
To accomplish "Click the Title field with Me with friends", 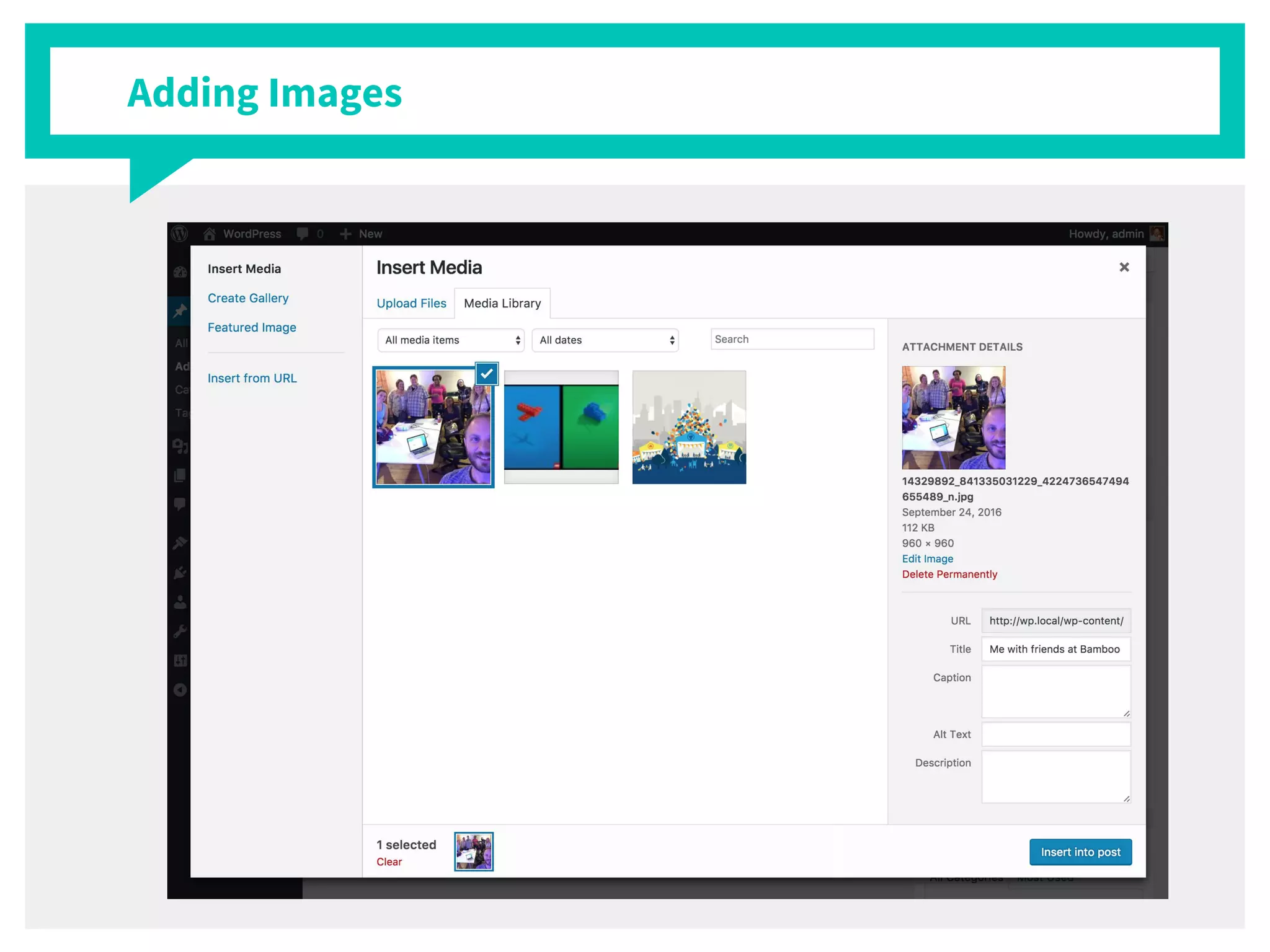I will coord(1056,649).
